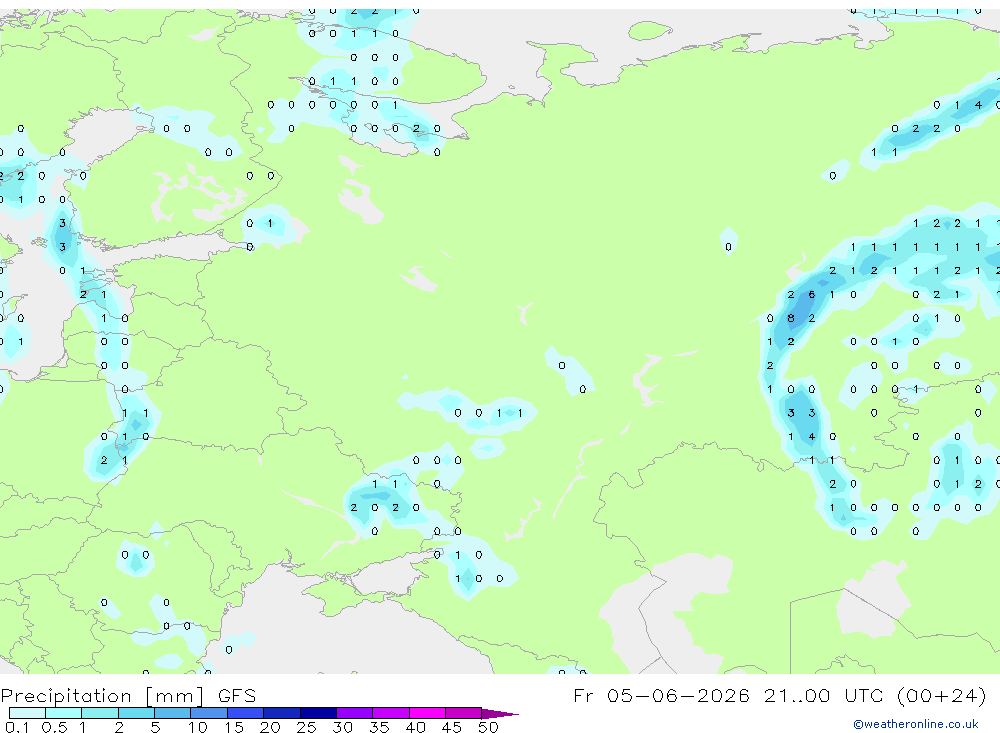The image size is (1000, 733).
Task: Click the forecast date "Fr 05-06-2026" text
Action: click(x=661, y=695)
